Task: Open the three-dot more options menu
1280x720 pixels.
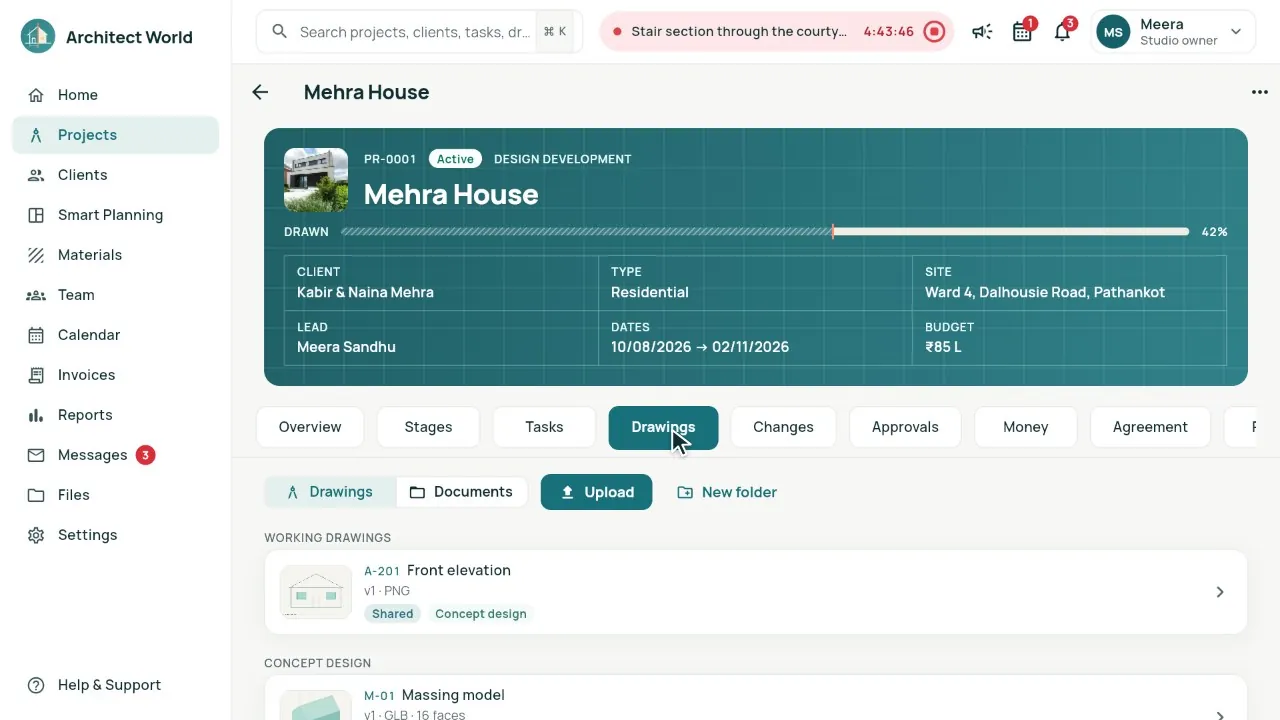Action: [1259, 92]
